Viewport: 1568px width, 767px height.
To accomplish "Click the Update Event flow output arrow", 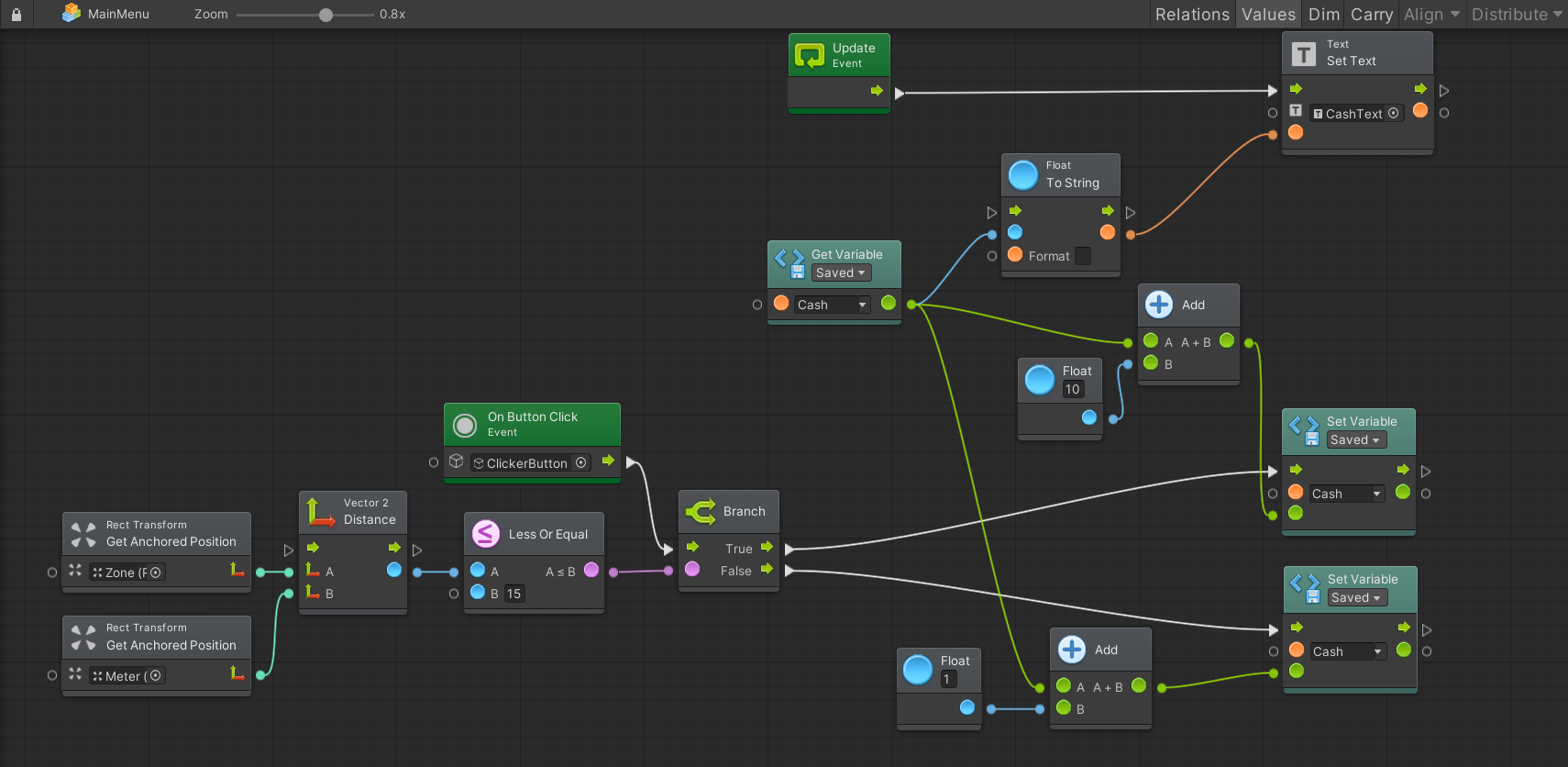I will [877, 91].
